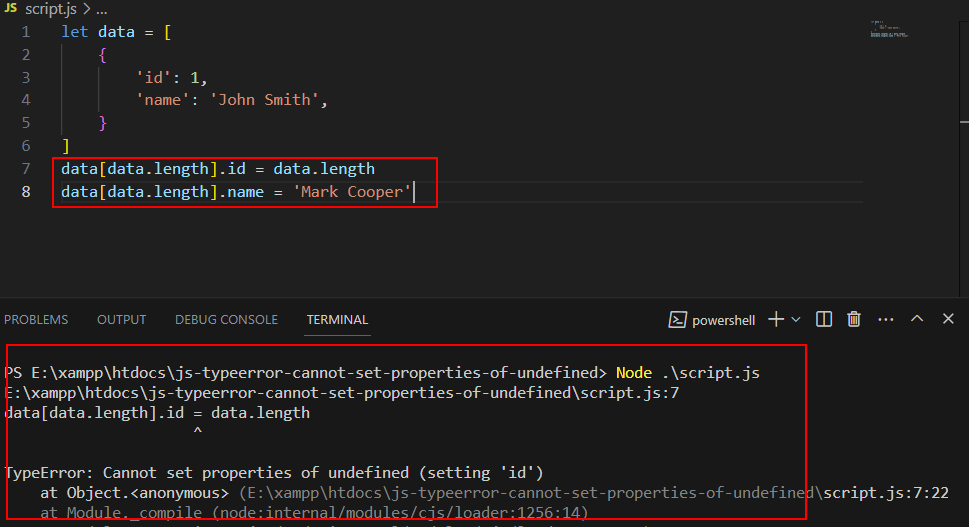This screenshot has width=969, height=527.
Task: Close the terminal panel
Action: 949,319
